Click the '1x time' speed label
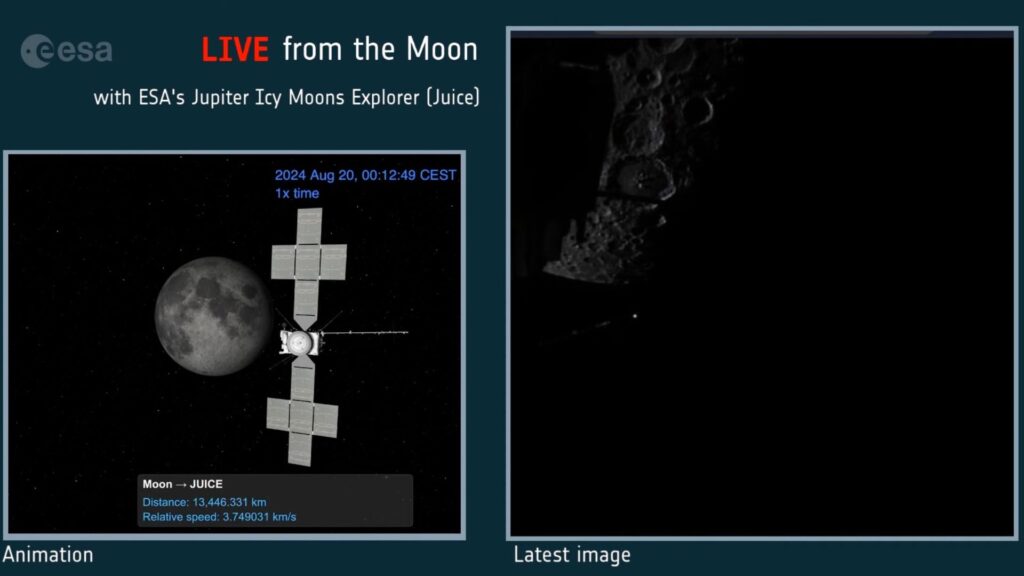 (x=296, y=193)
